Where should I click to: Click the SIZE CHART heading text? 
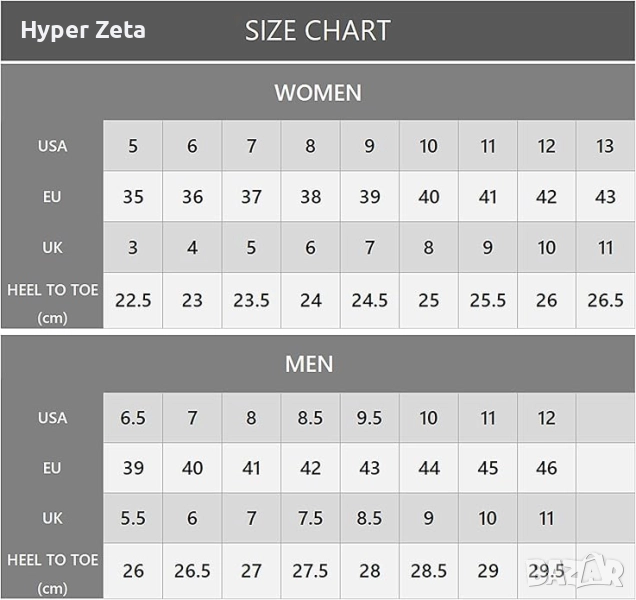click(317, 31)
